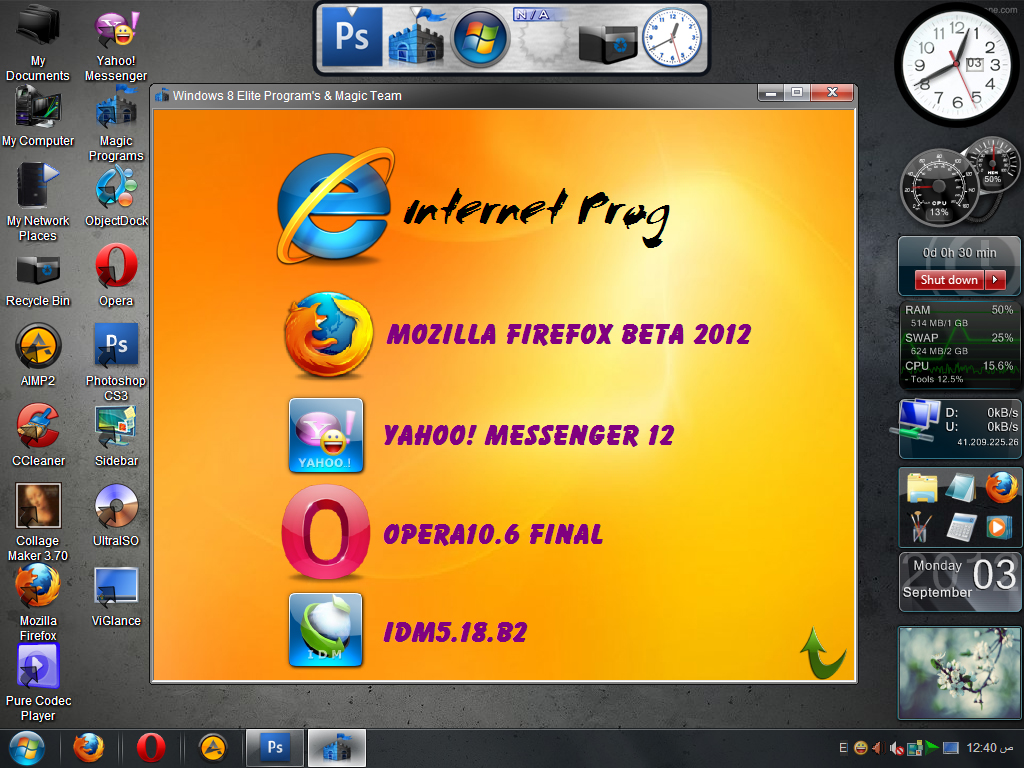Open the Windows Start menu
This screenshot has width=1024, height=768.
(28, 747)
